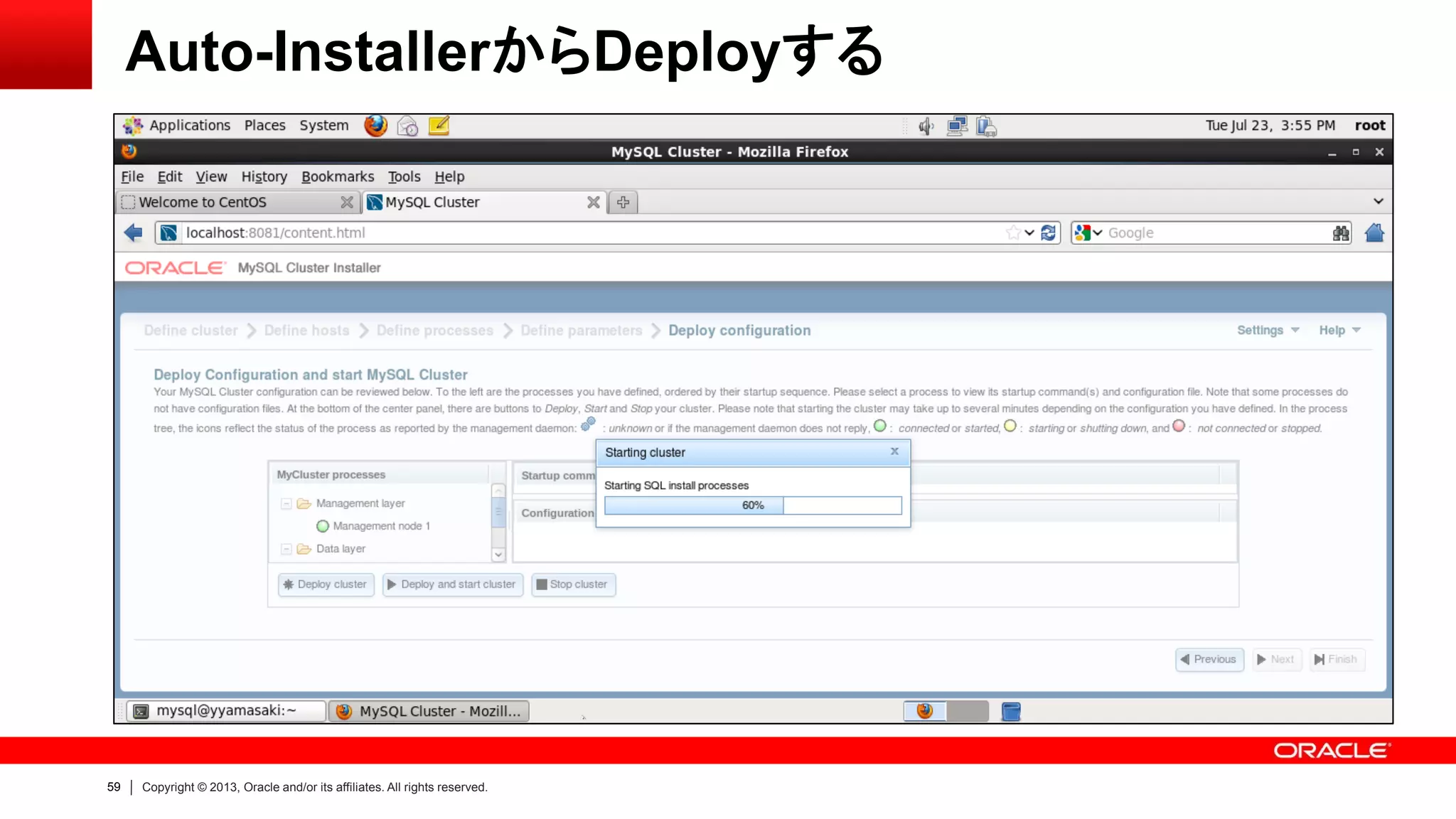Switch to Welcome to CentOS tab
1456x819 pixels.
[x=239, y=203]
